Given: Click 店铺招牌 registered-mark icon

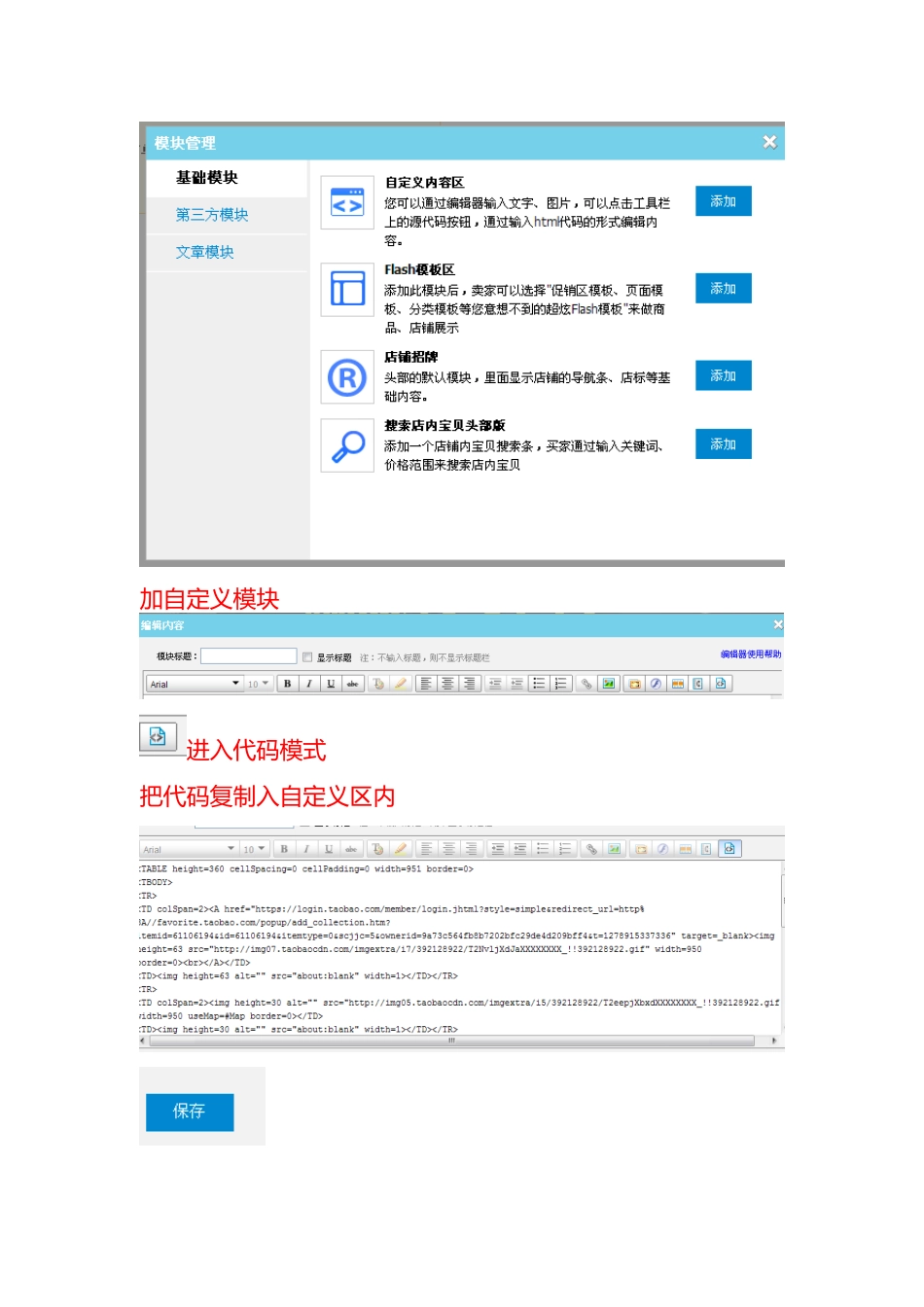Looking at the screenshot, I should 347,377.
